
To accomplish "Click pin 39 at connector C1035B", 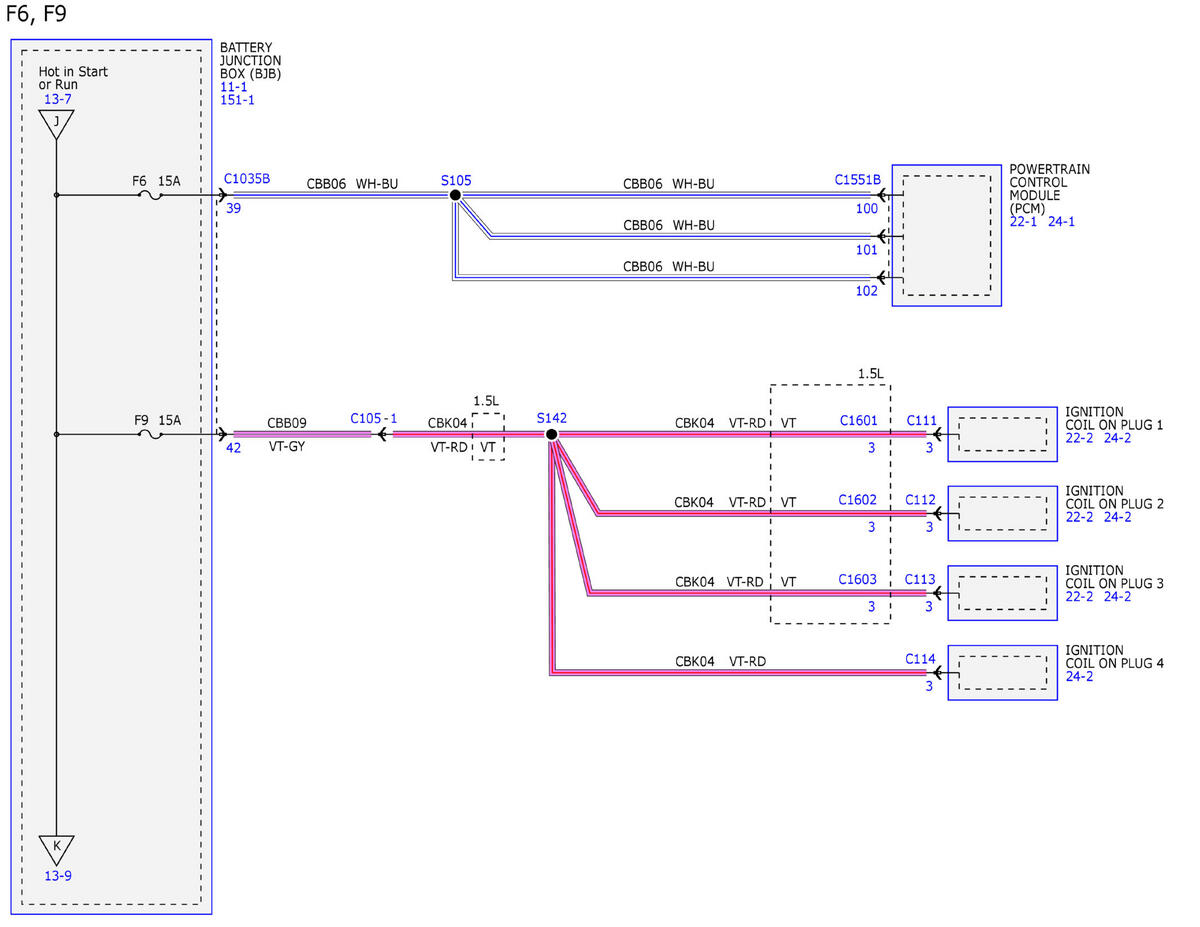I will 234,209.
